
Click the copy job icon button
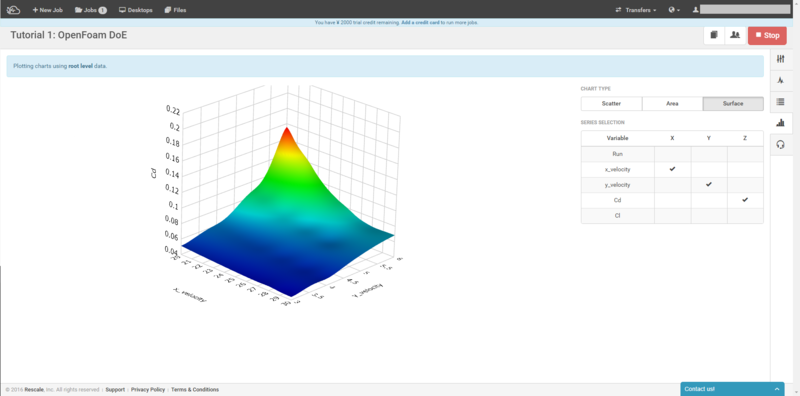[714, 35]
